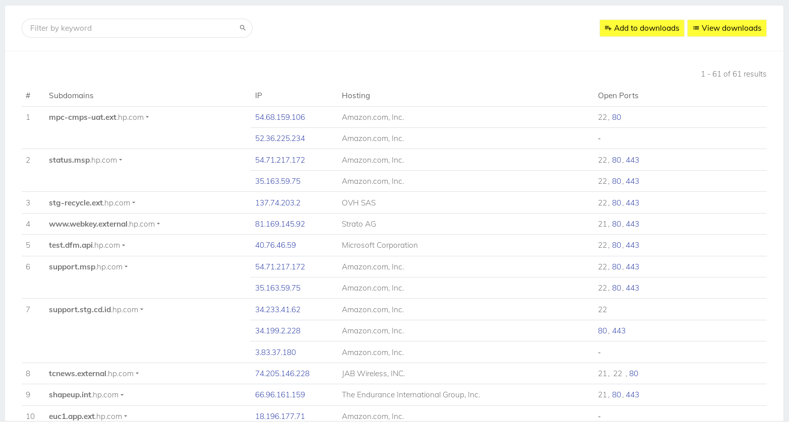Click the IP column header
The width and height of the screenshot is (789, 422).
click(x=258, y=96)
